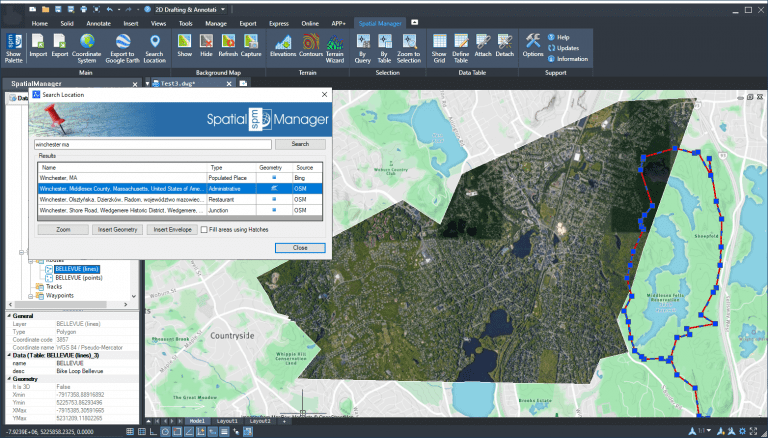Image resolution: width=768 pixels, height=438 pixels.
Task: Open the Contours terrain tool
Action: point(311,46)
